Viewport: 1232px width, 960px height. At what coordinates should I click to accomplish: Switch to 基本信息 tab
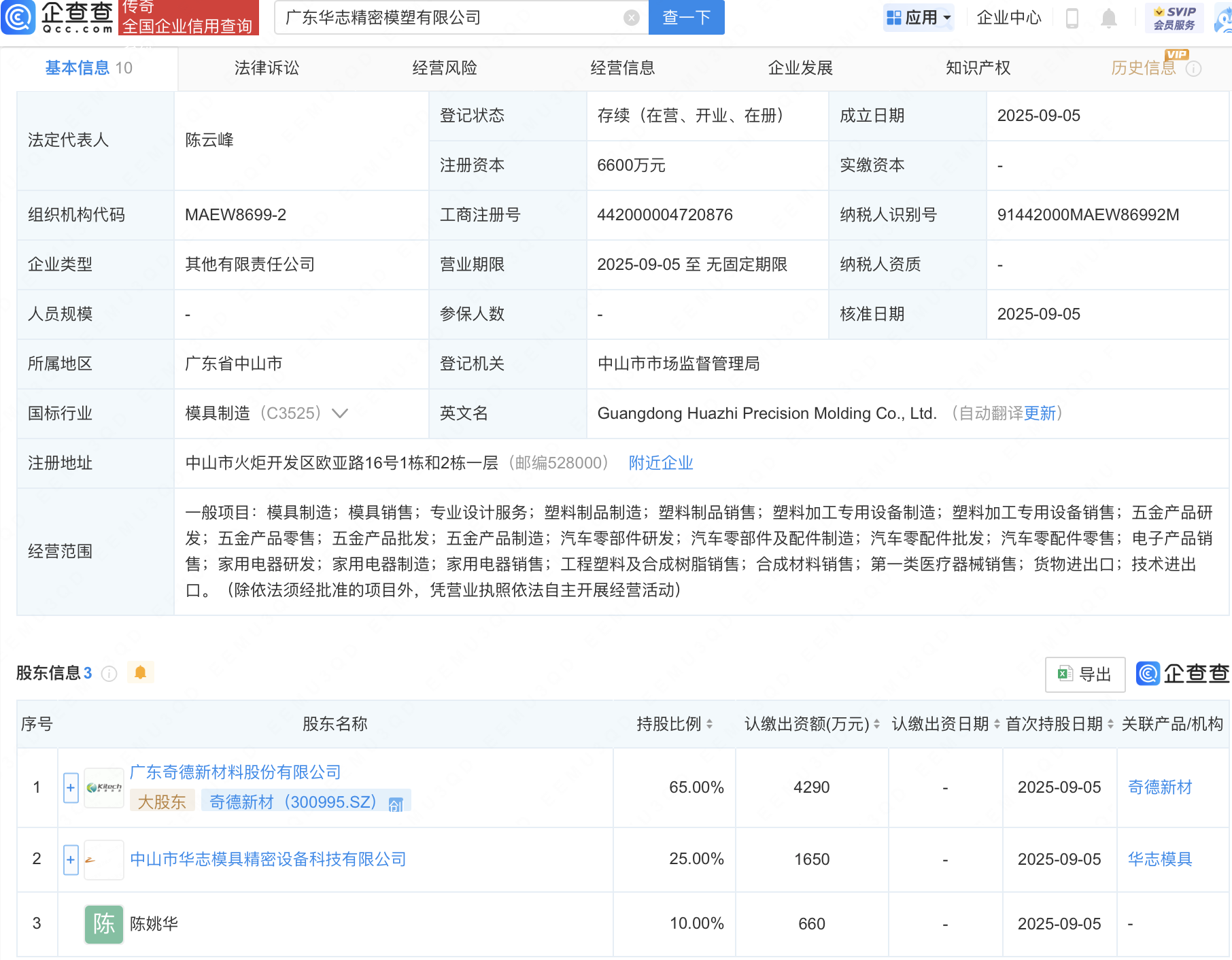click(88, 68)
